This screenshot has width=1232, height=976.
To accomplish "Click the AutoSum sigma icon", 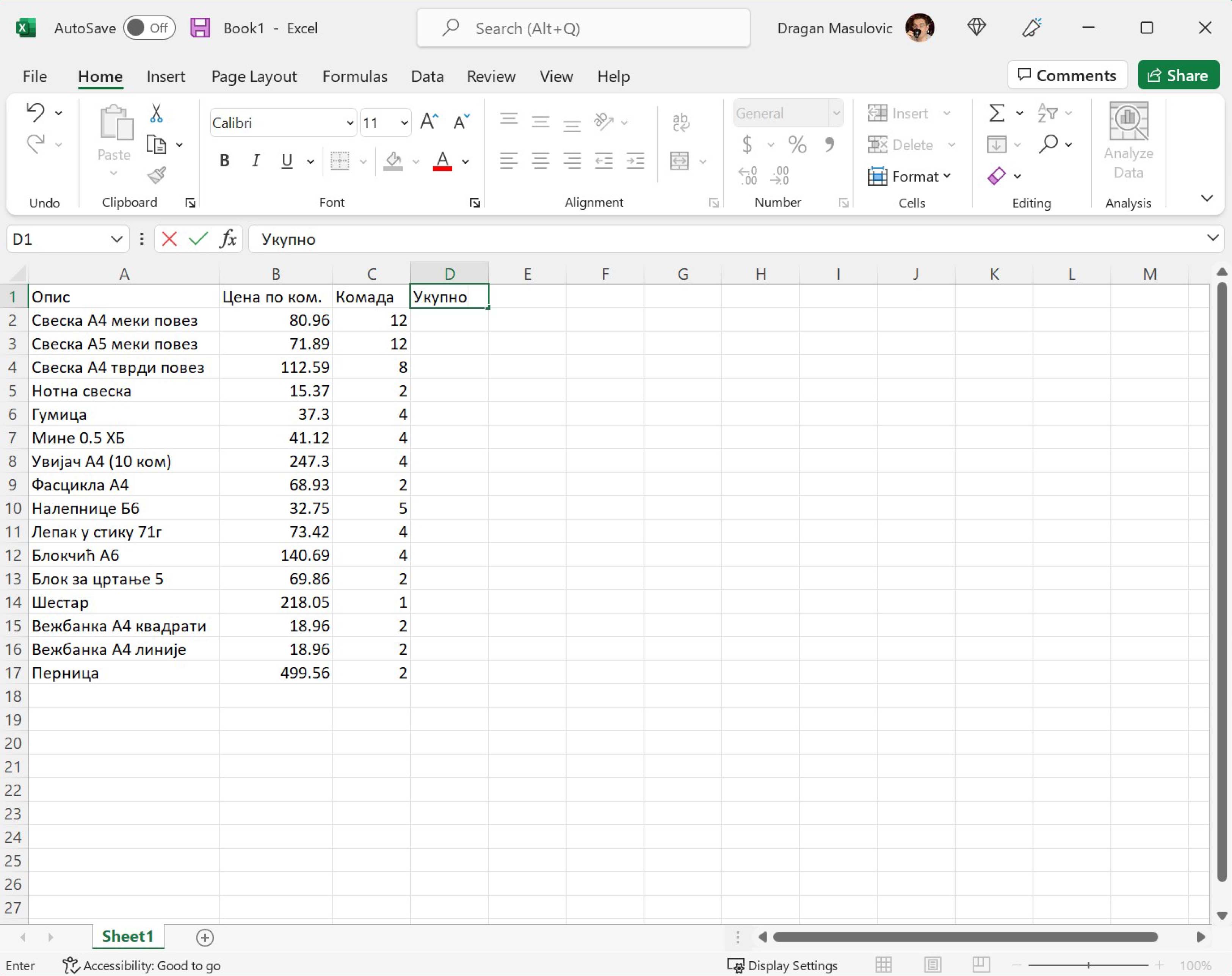I will click(996, 113).
